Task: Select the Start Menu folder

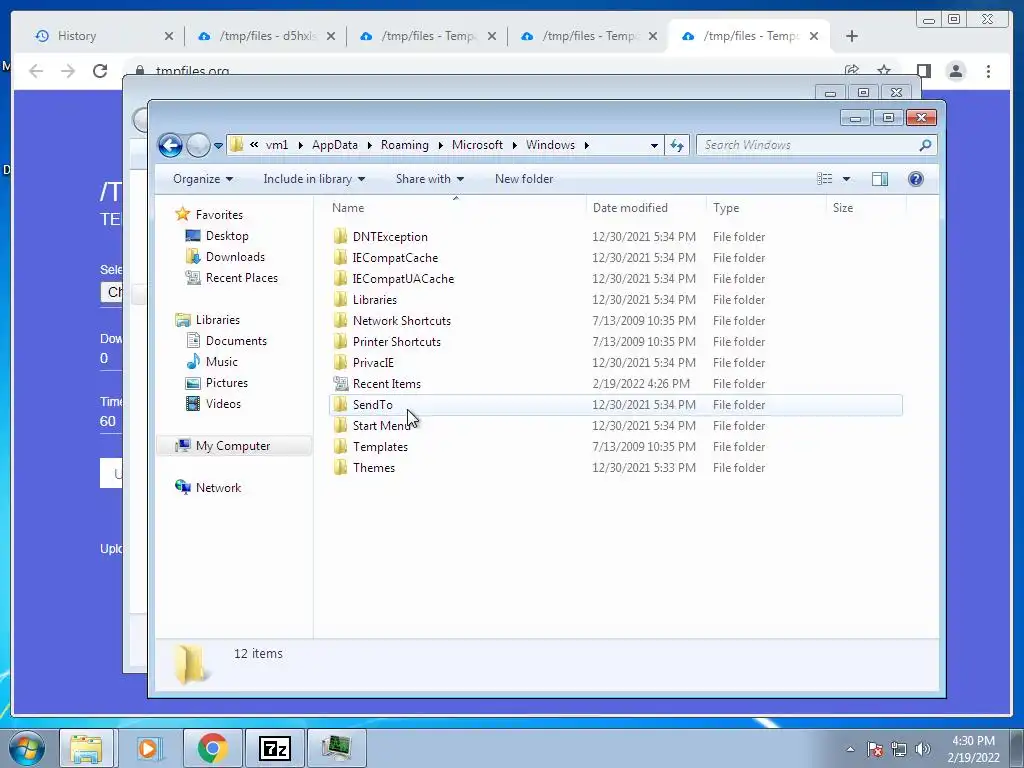Action: [x=381, y=426]
